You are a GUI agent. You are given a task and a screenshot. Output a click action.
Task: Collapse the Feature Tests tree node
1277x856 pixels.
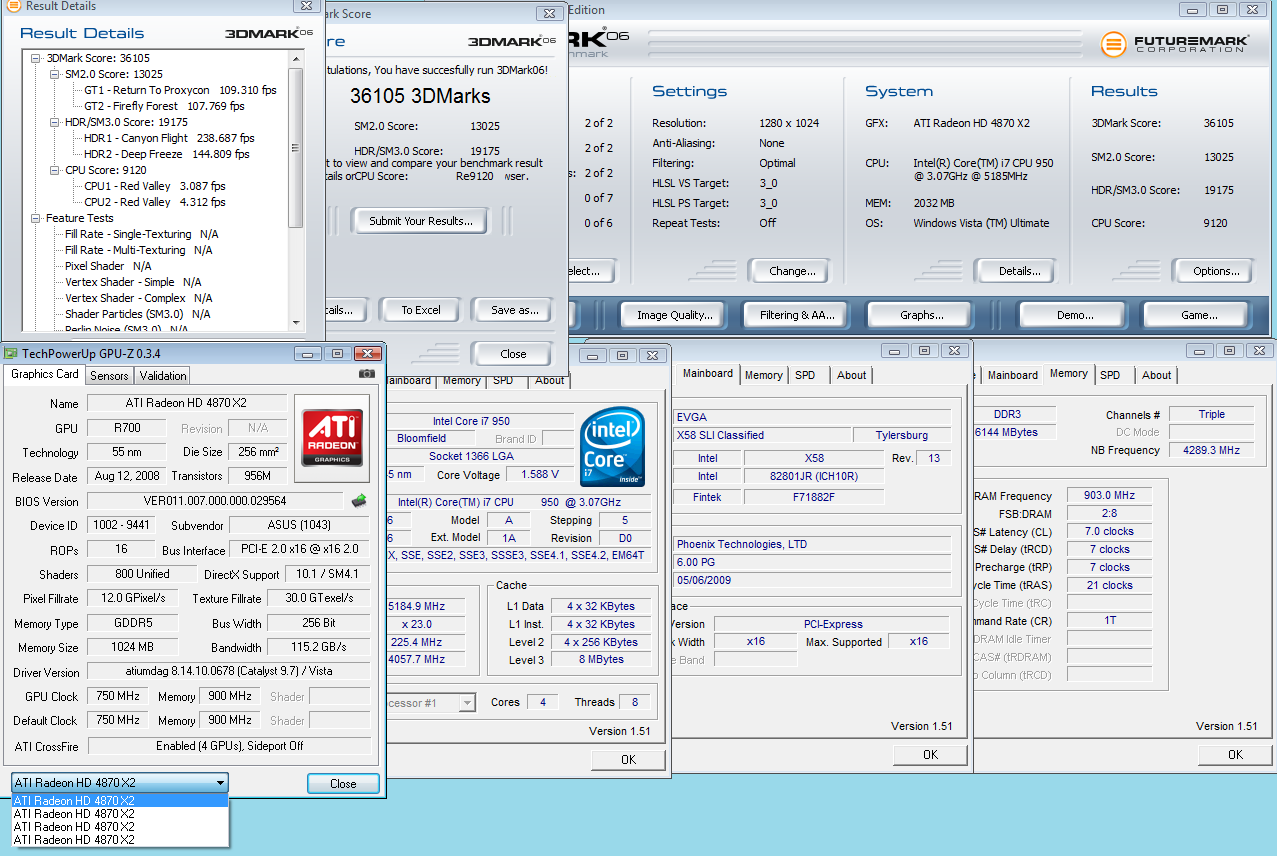[37, 218]
